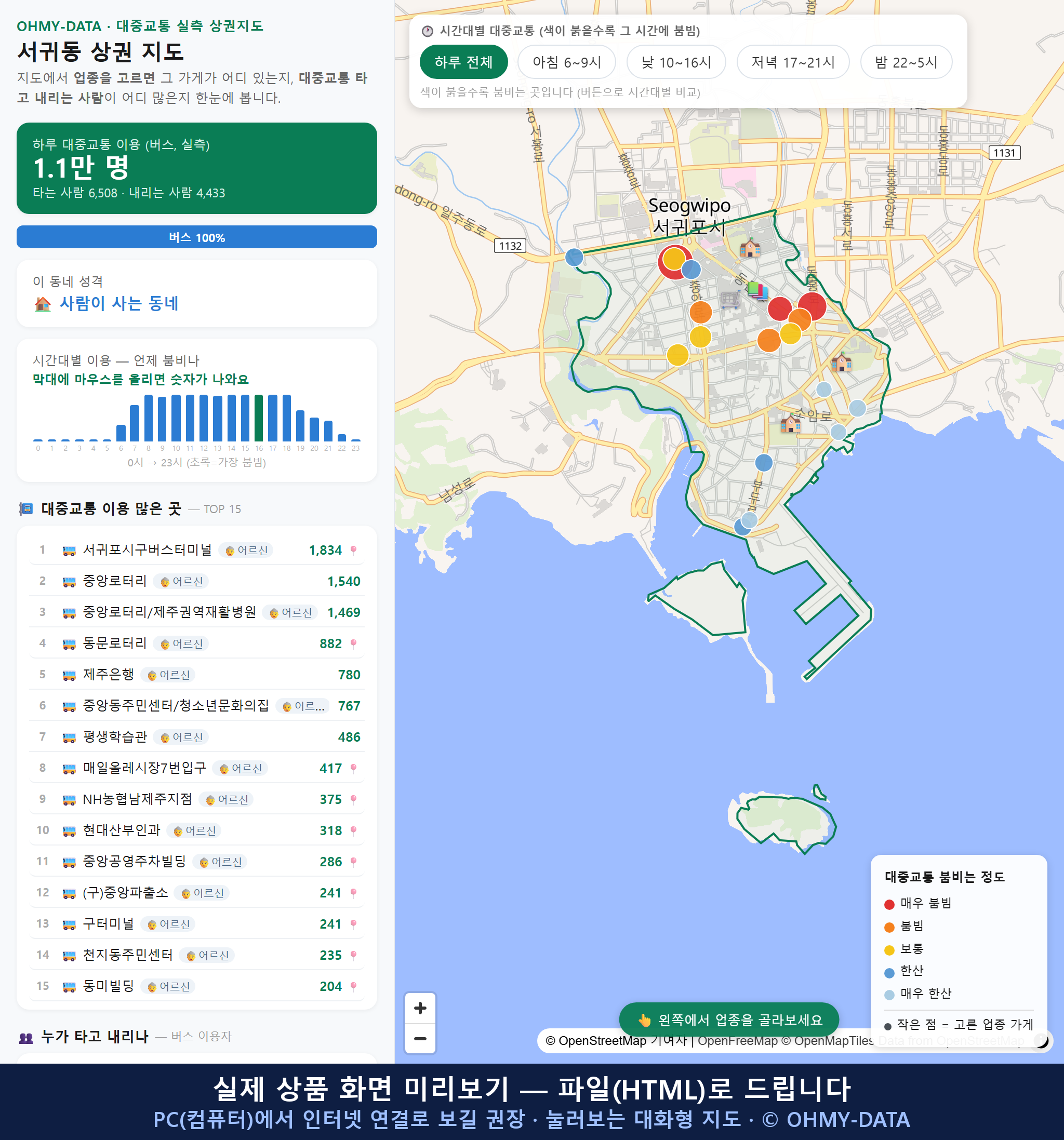Switch to 밤 22~5시 time filter
Viewport: 1064px width, 1140px height.
click(x=906, y=62)
